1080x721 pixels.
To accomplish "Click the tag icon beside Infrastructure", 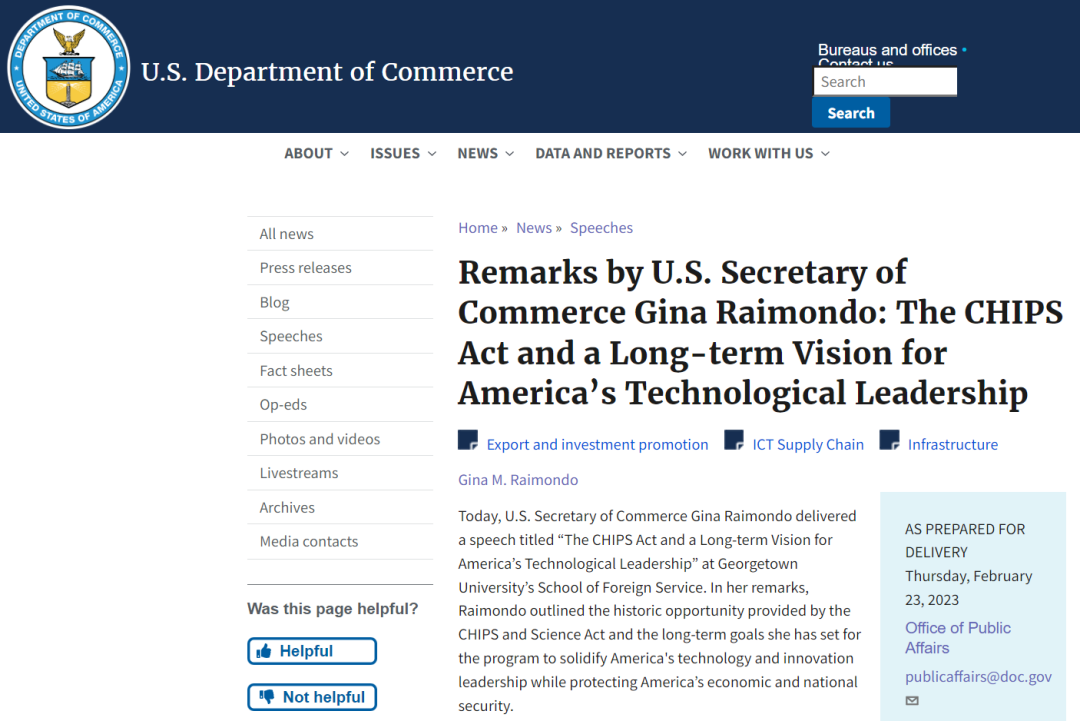I will click(x=889, y=440).
